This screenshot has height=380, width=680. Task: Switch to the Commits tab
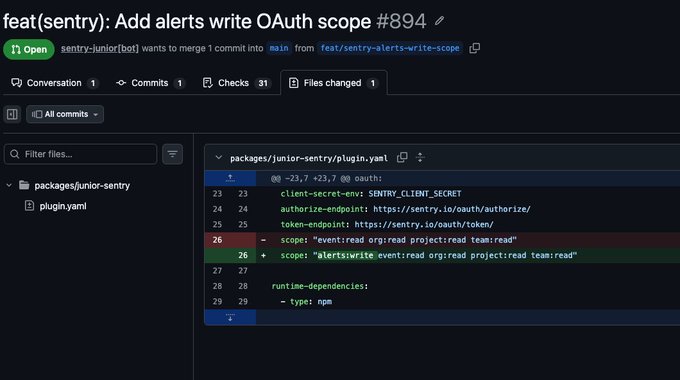point(150,83)
